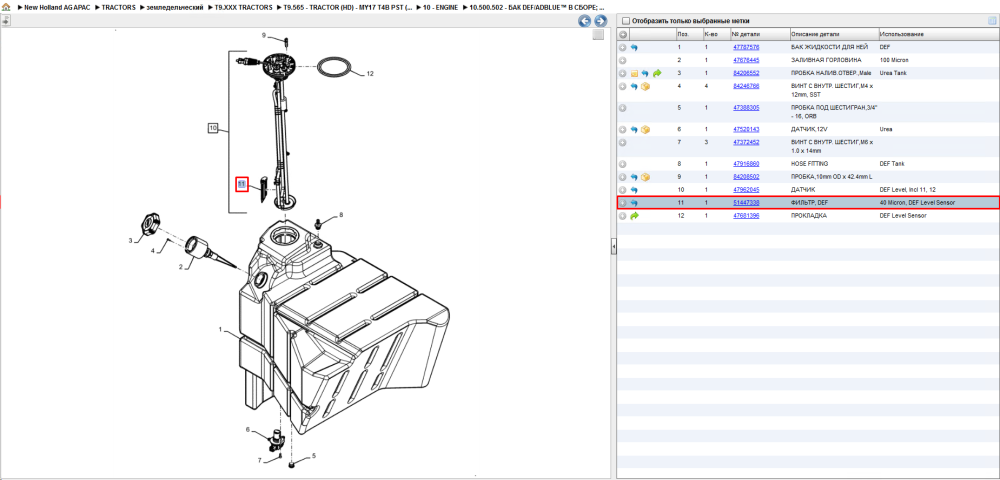Viewport: 1000px width, 480px height.
Task: Click package box icon in row 9
Action: (645, 177)
